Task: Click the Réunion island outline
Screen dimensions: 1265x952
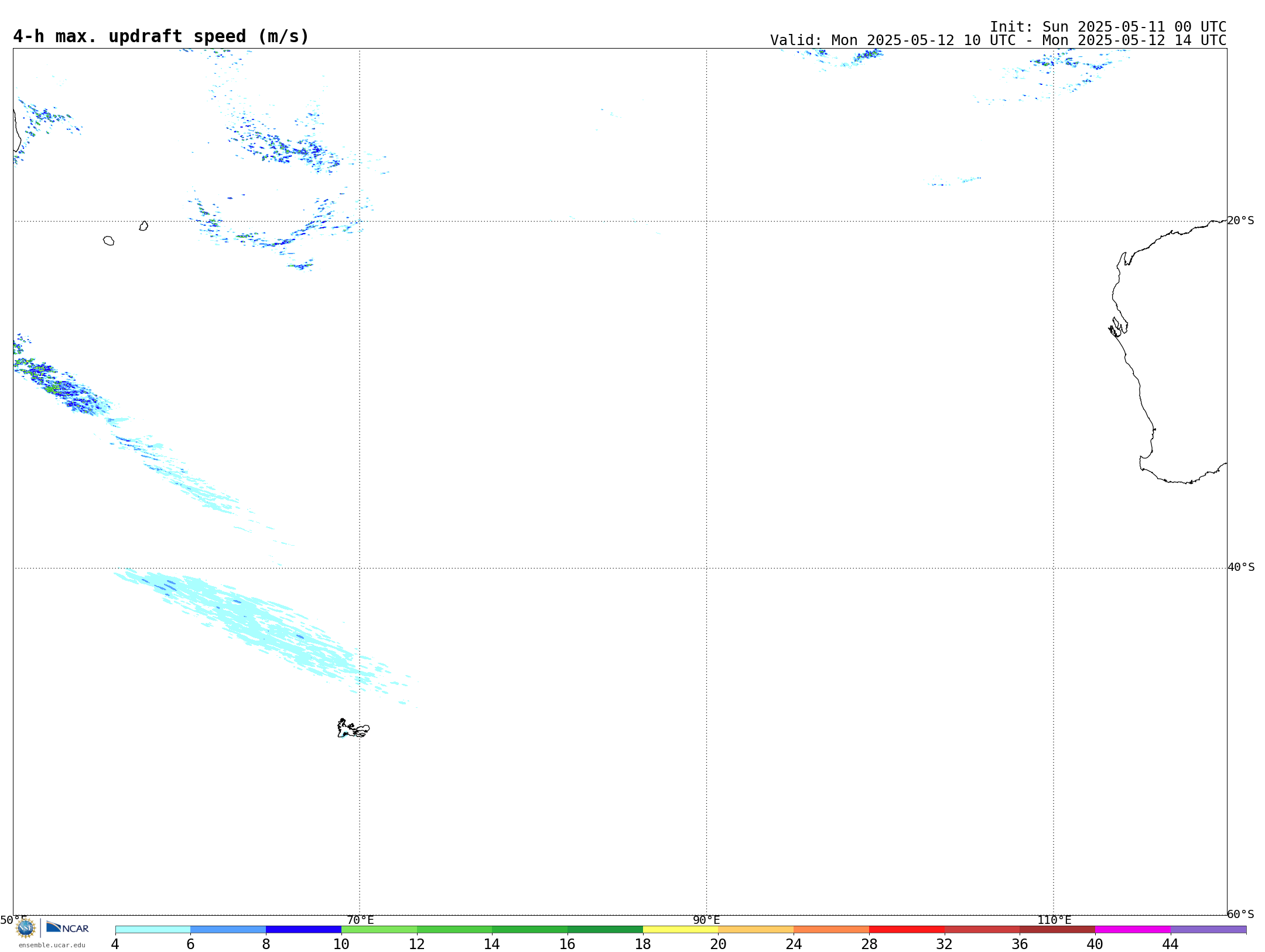Action: click(108, 241)
